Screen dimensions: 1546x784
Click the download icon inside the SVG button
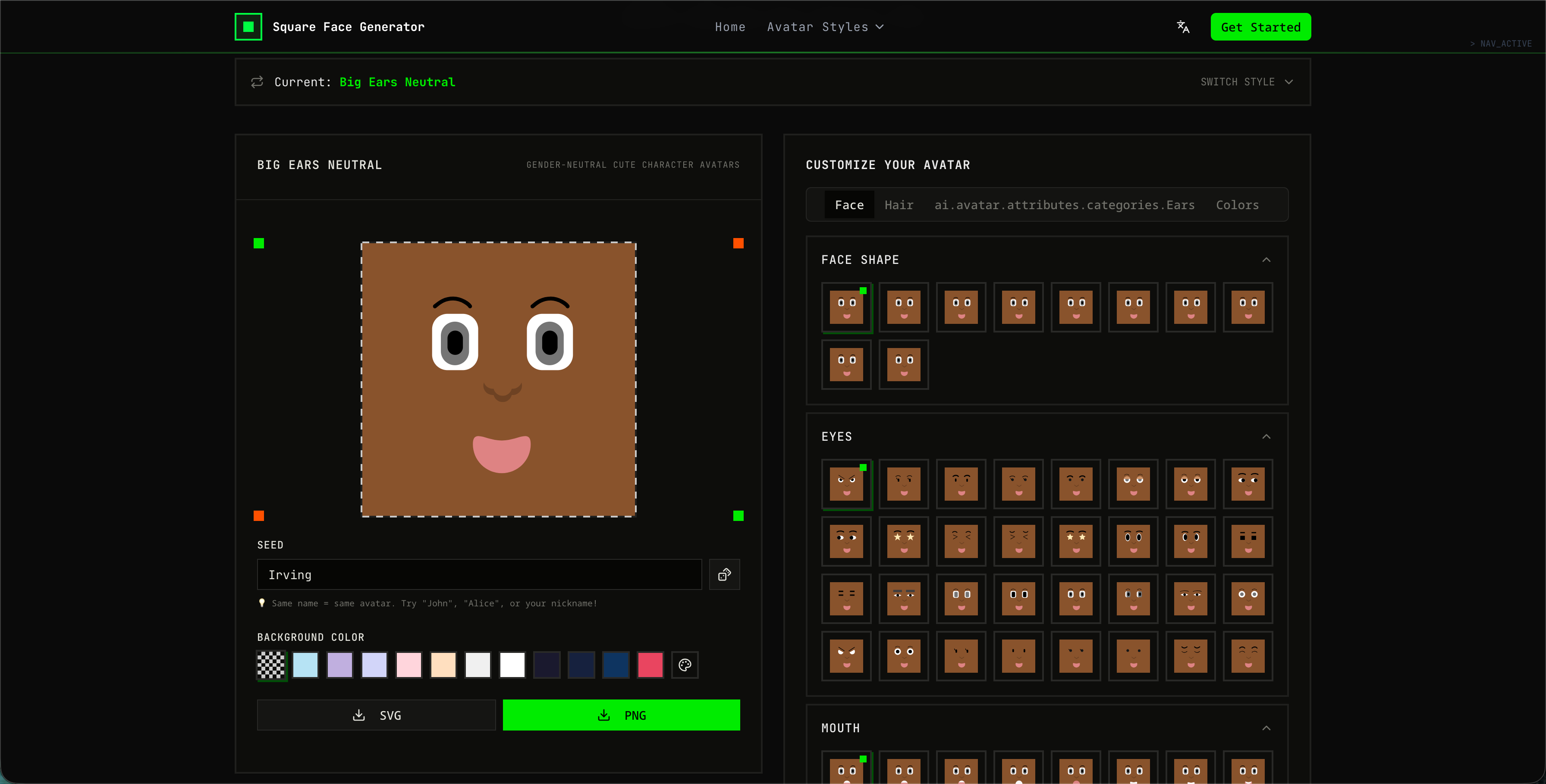coord(358,715)
